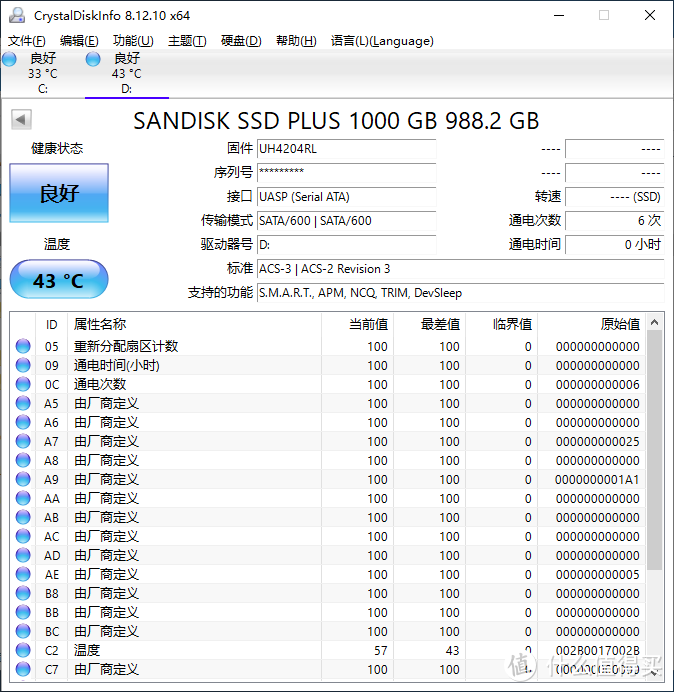Screen dimensions: 674x692
Task: Minimize the CrystalDiskInfo window
Action: pyautogui.click(x=559, y=15)
